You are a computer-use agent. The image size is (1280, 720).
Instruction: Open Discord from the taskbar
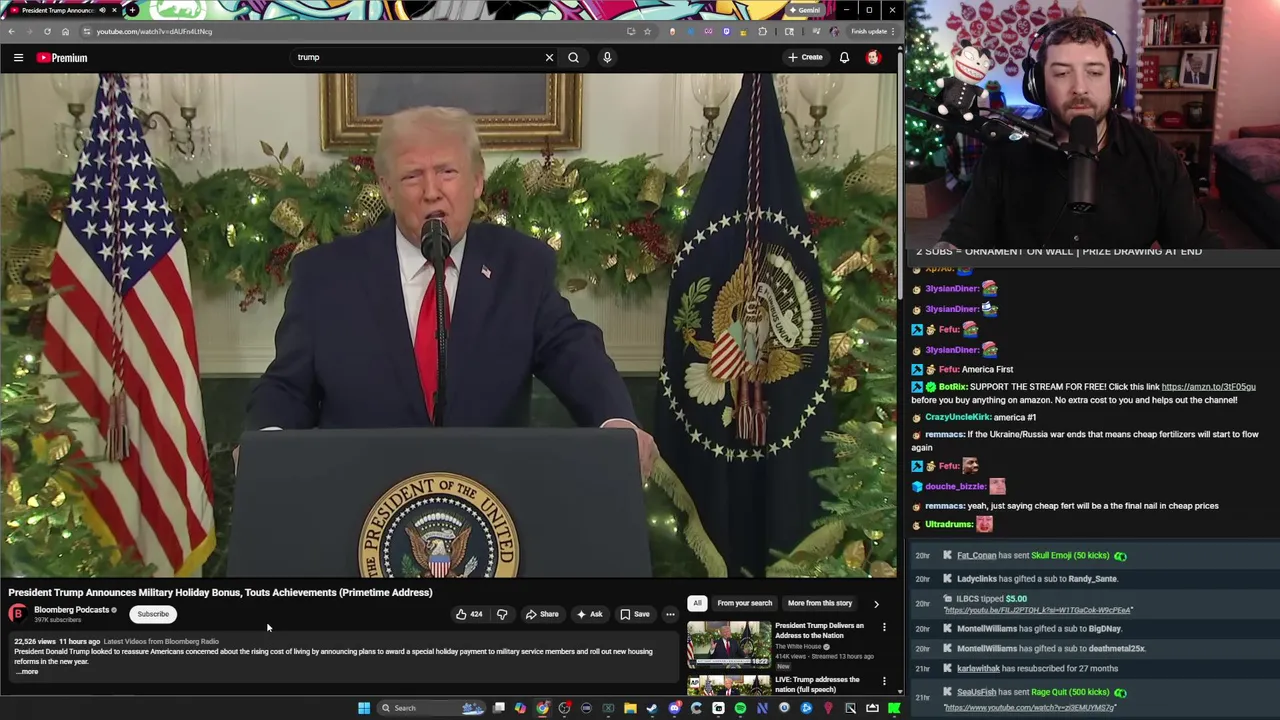(675, 708)
